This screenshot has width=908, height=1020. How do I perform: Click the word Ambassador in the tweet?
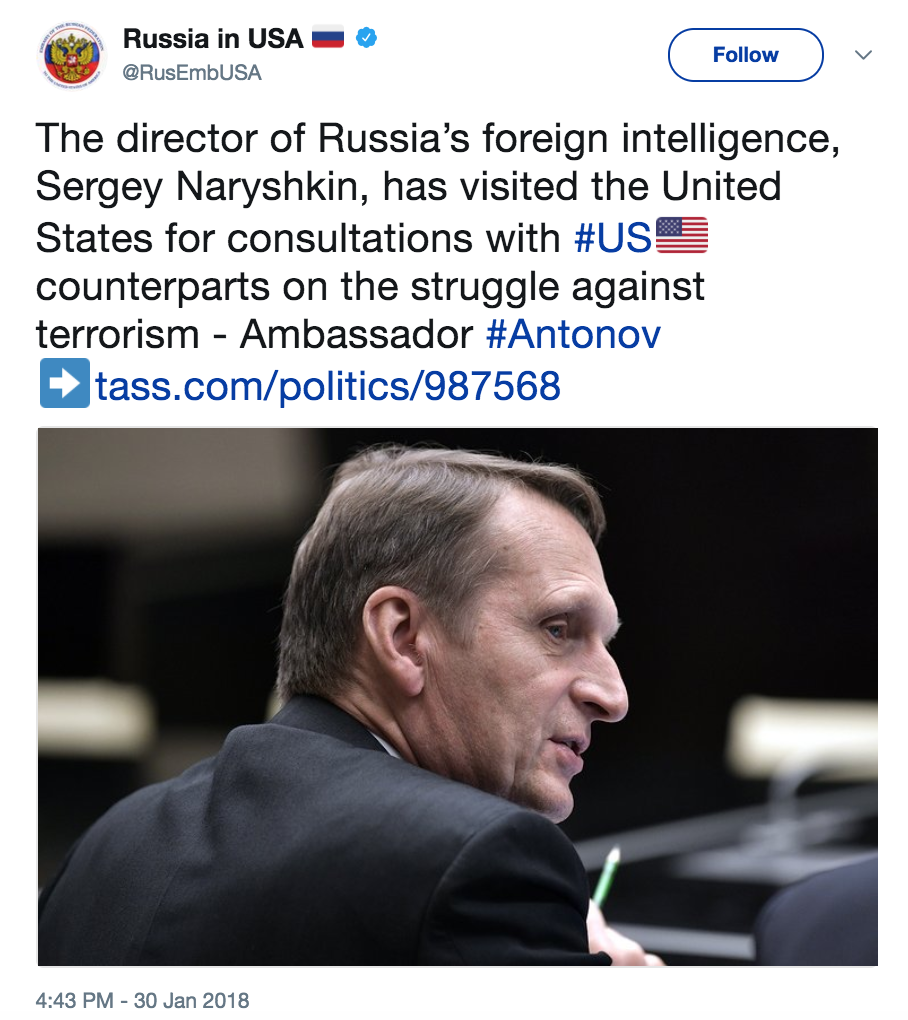356,334
